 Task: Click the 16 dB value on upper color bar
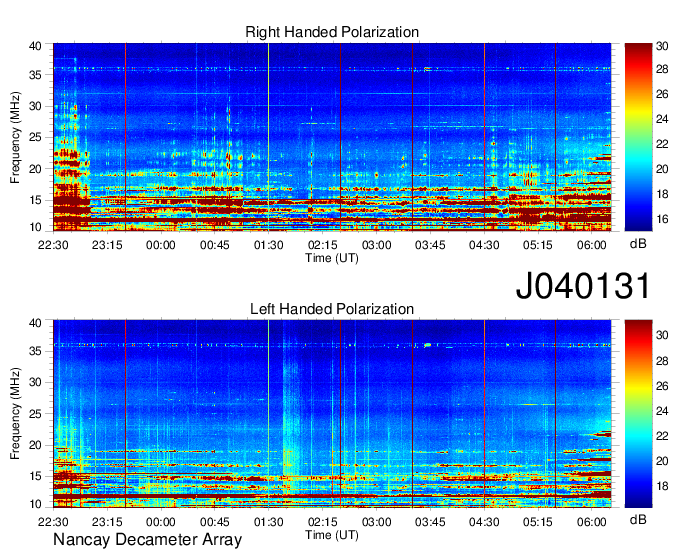pyautogui.click(x=662, y=219)
